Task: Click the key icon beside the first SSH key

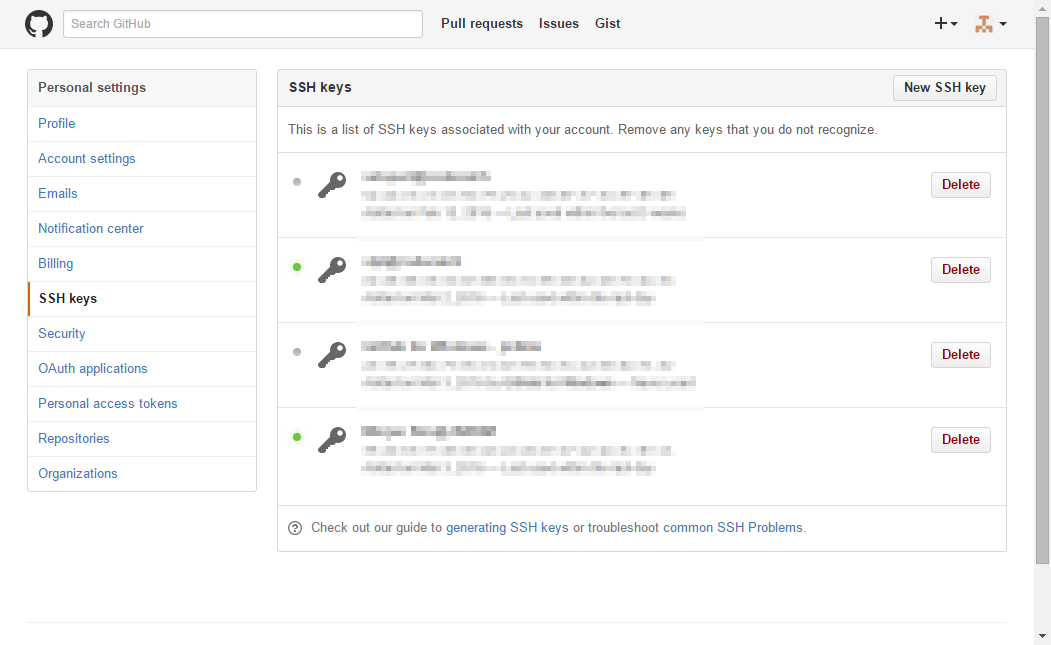Action: 332,186
